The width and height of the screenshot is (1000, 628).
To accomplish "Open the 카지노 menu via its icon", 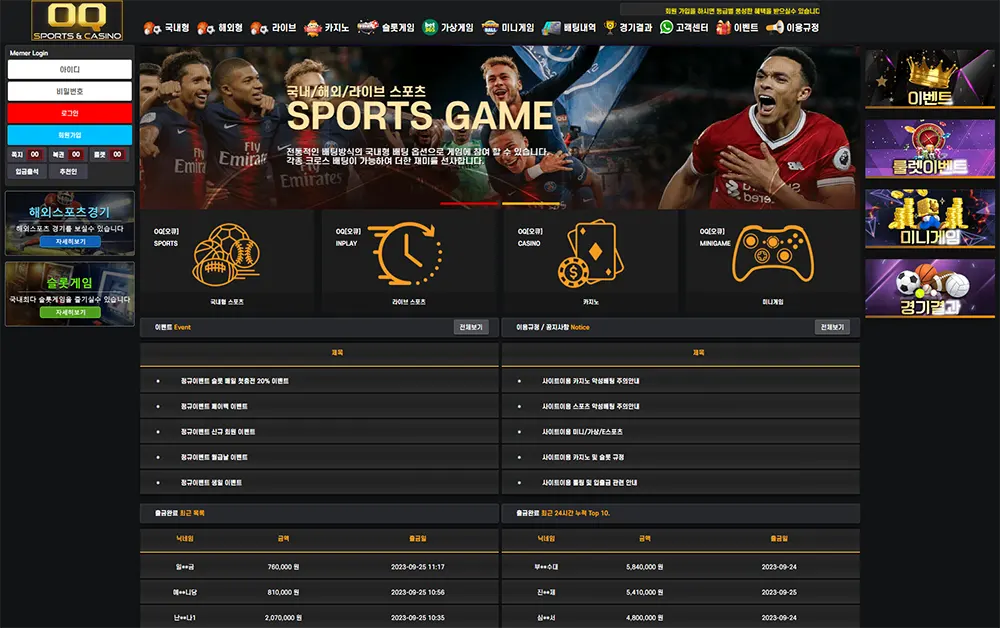I will [x=312, y=27].
